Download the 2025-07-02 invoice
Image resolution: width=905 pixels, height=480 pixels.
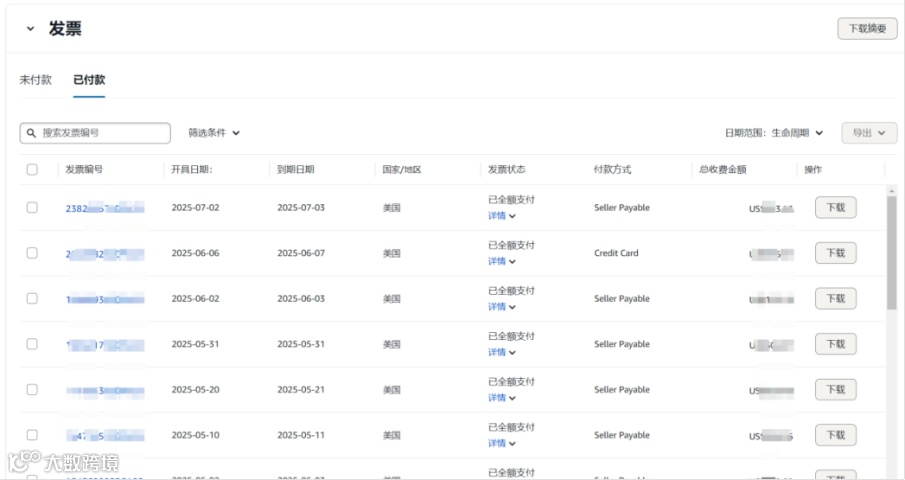coord(835,207)
